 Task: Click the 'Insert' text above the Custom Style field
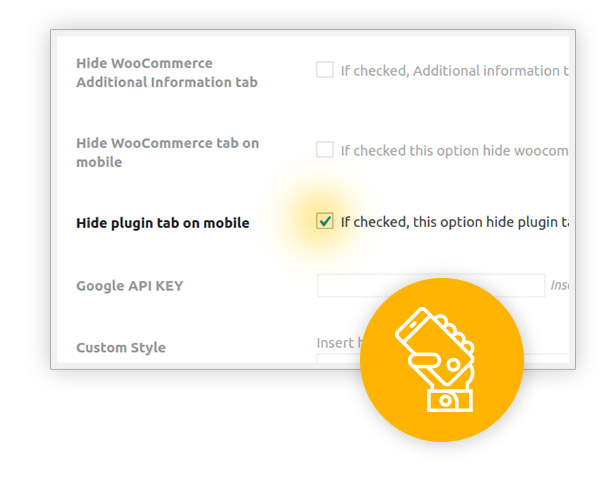coord(336,343)
